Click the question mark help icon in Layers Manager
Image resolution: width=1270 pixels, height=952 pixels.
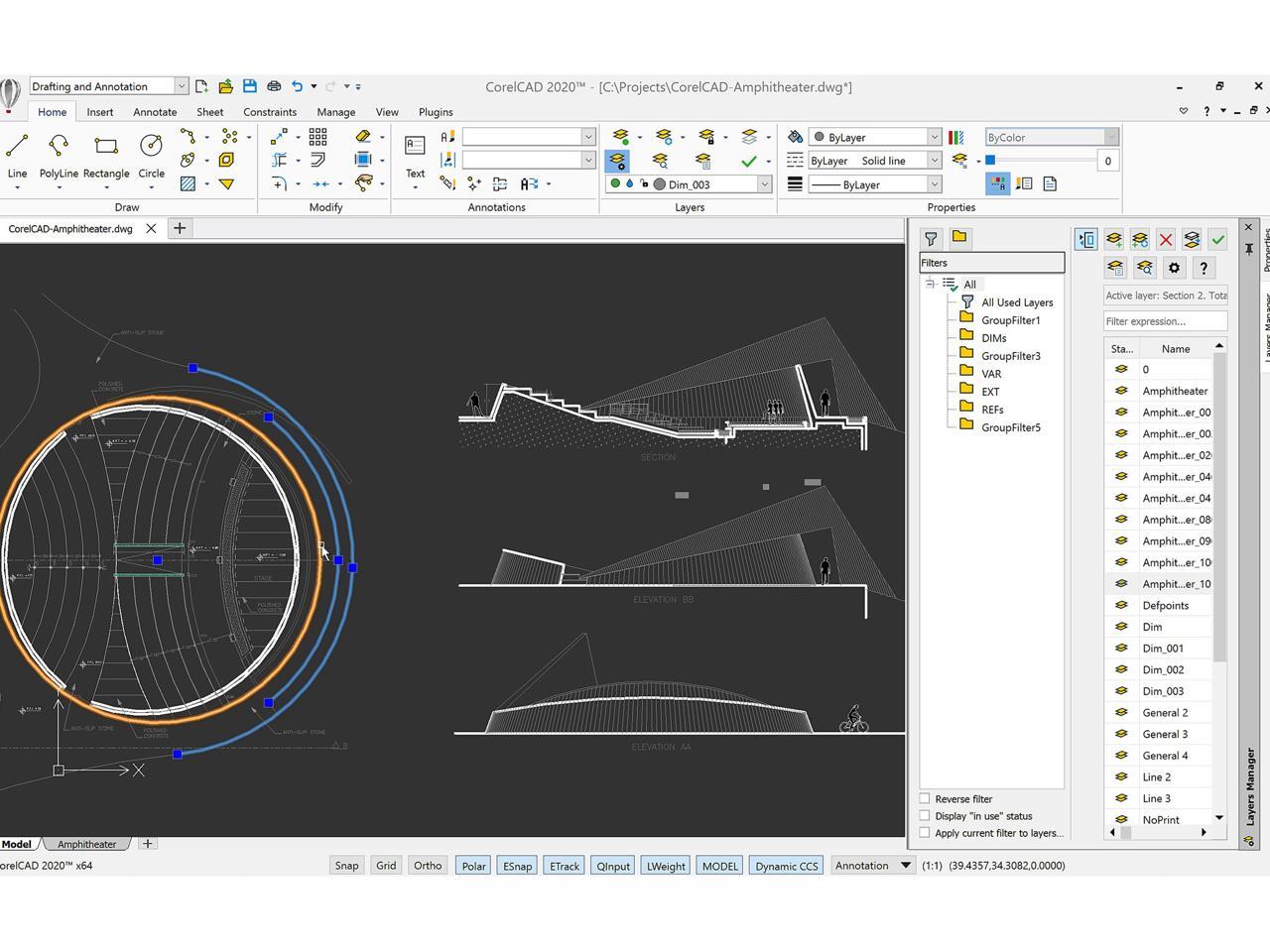click(x=1203, y=268)
